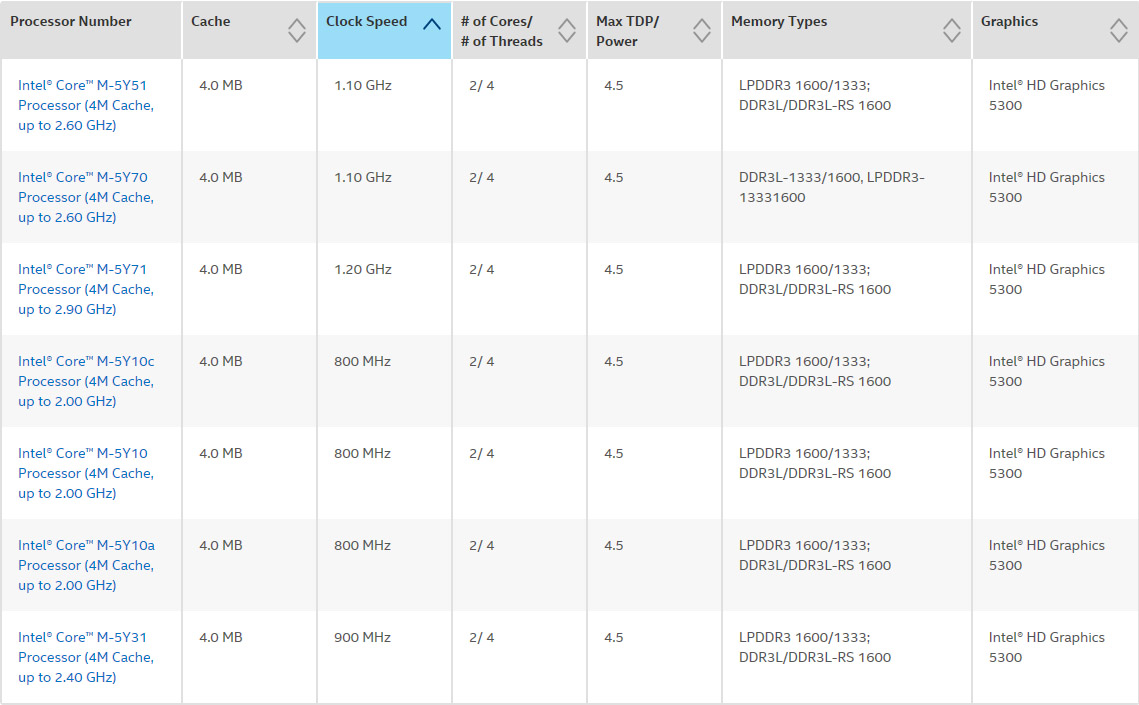This screenshot has width=1139, height=705.
Task: Select Intel HD Graphics 5300 in M-5Y51 row
Action: coord(1046,95)
